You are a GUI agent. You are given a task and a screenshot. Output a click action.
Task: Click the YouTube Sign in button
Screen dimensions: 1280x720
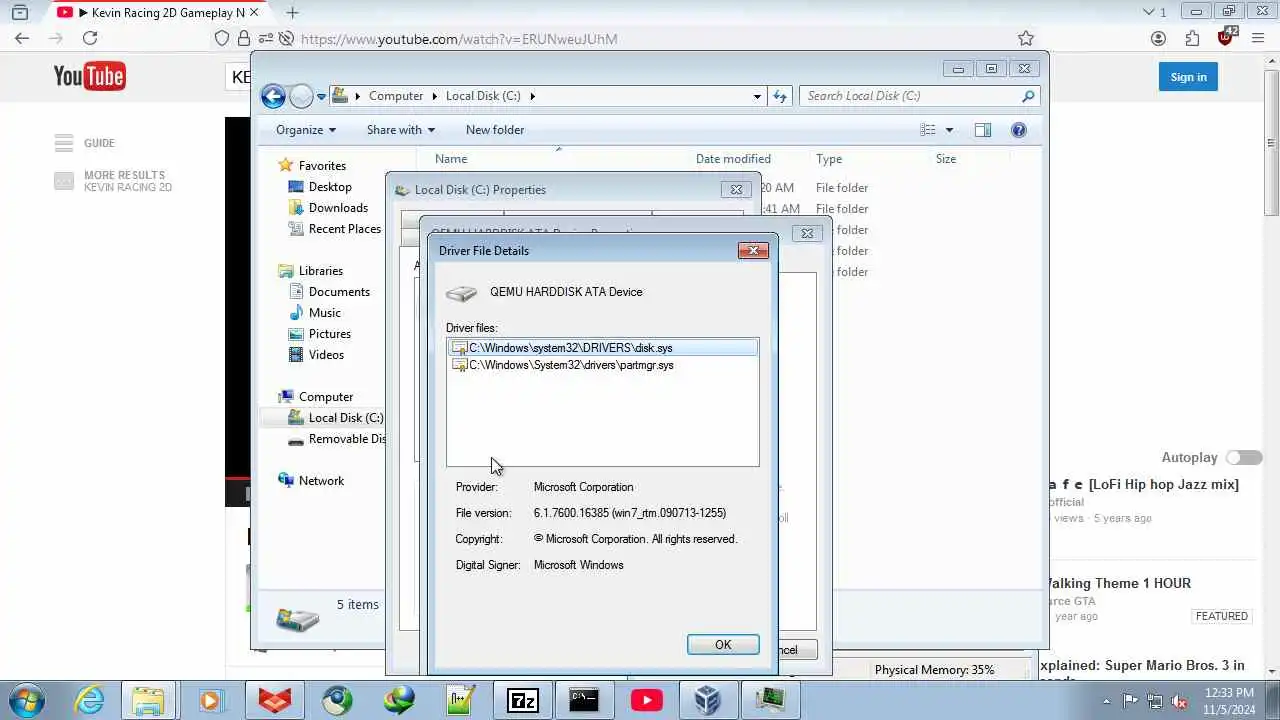(x=1188, y=77)
